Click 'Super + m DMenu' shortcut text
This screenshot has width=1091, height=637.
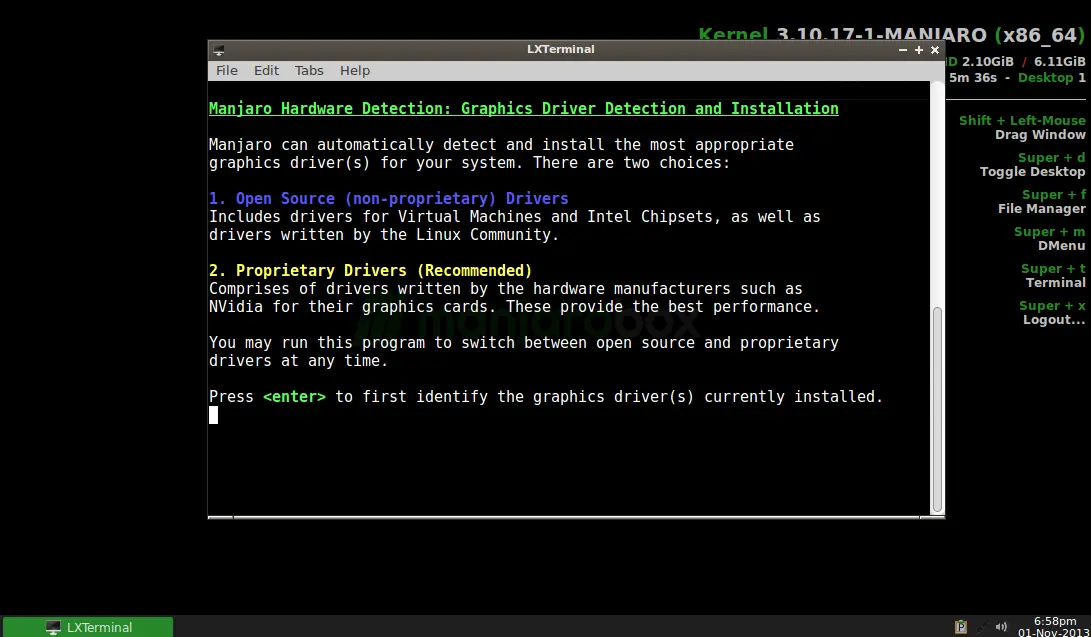(1049, 239)
